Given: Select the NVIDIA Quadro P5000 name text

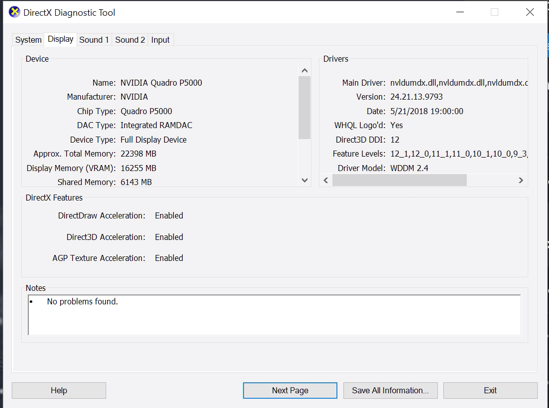Looking at the screenshot, I should 161,83.
